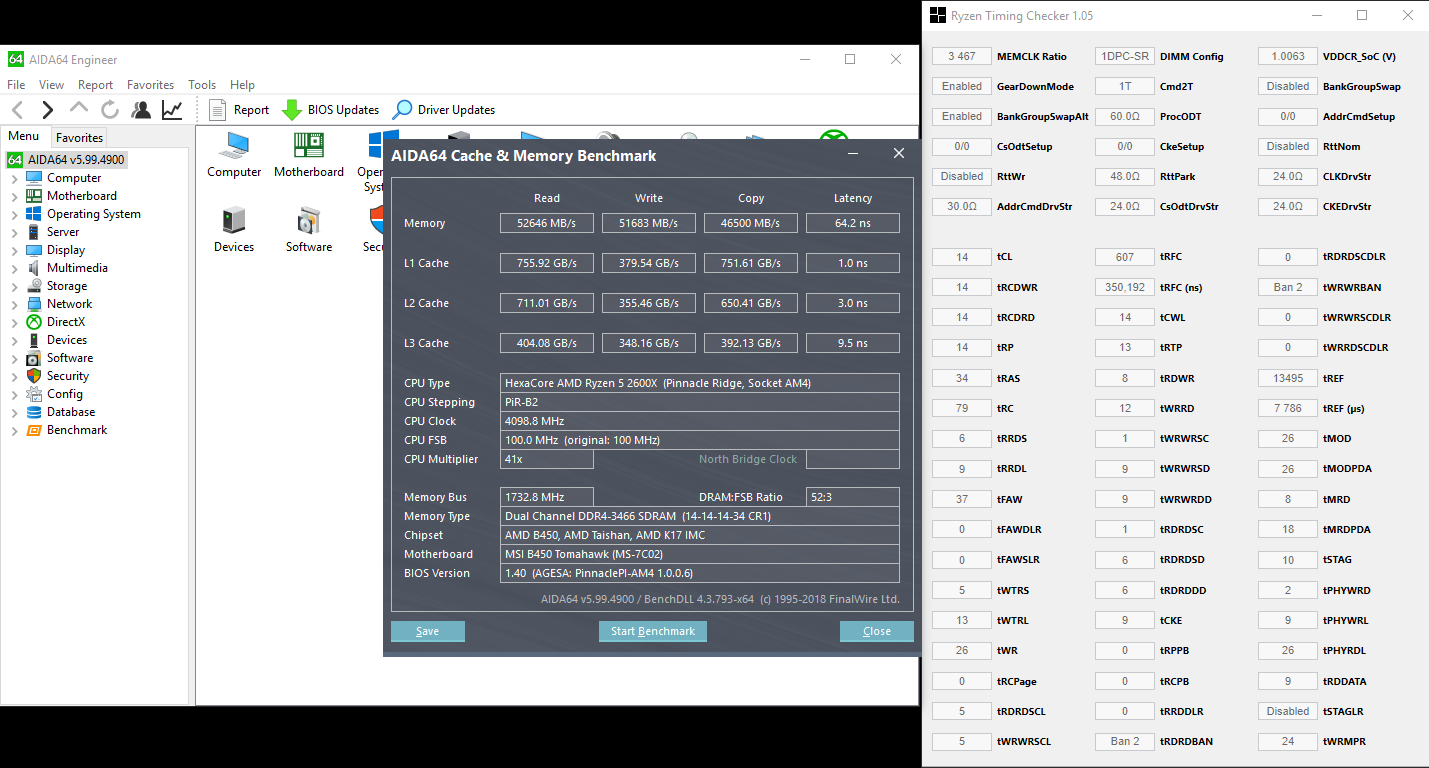Click the VDDCR_SoC 1.0063 value
The image size is (1429, 768).
coord(1288,56)
